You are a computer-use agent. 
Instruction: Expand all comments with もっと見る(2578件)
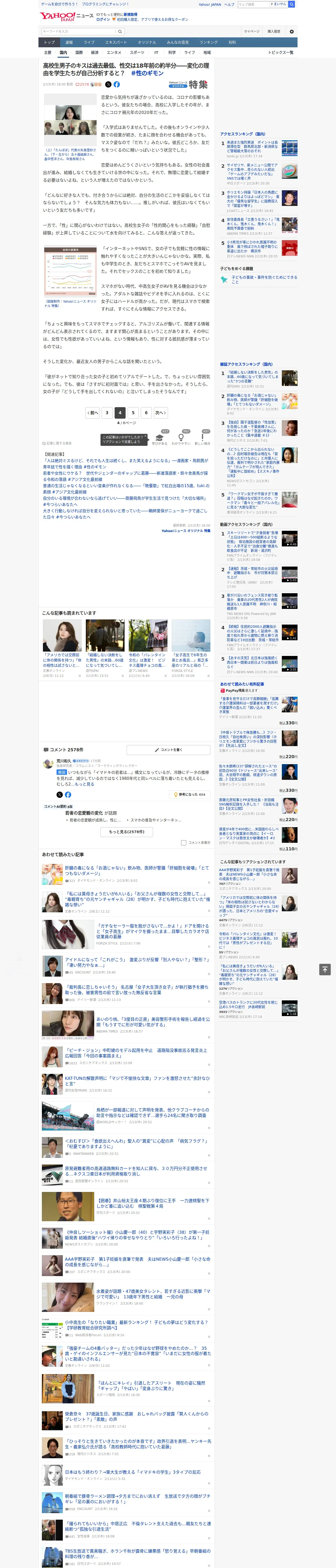(x=127, y=832)
